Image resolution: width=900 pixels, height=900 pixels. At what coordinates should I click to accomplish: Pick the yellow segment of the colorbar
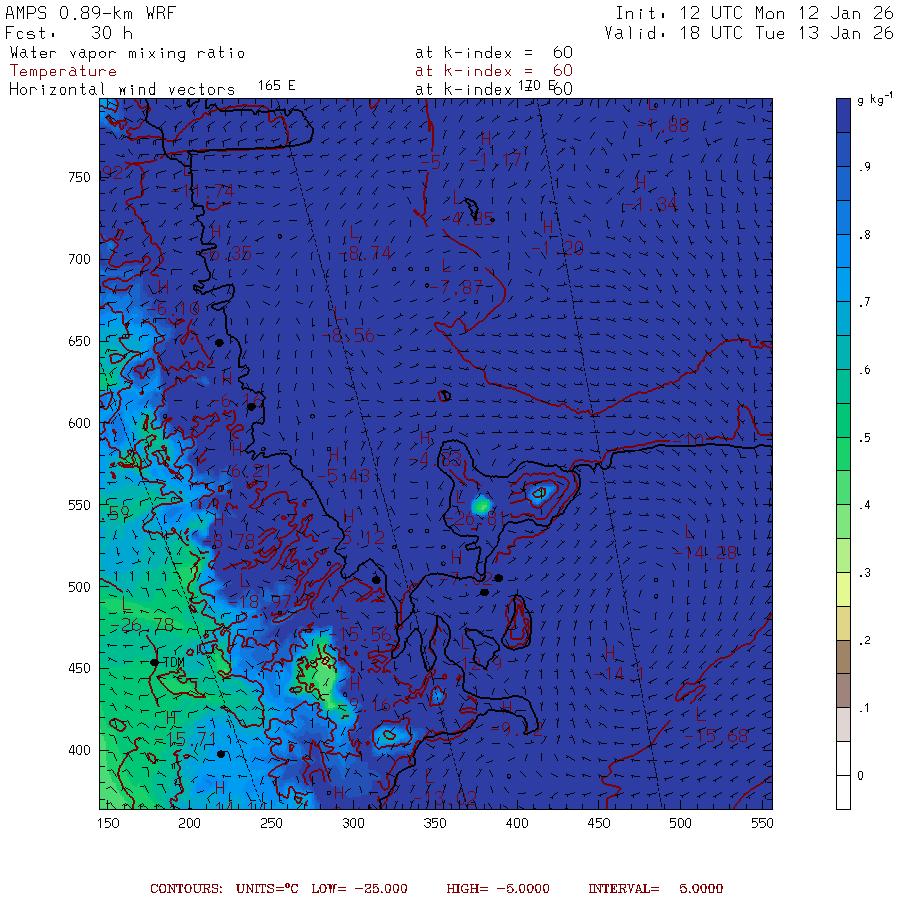[x=843, y=589]
